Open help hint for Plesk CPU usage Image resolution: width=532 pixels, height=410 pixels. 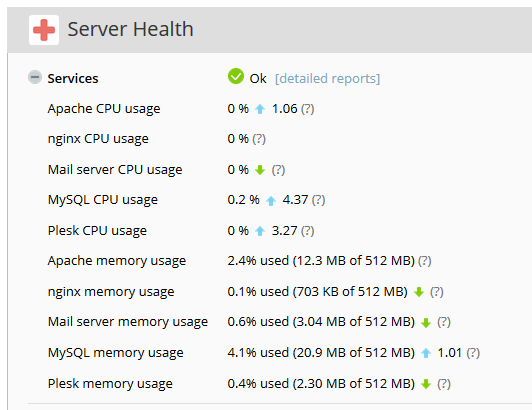(308, 231)
